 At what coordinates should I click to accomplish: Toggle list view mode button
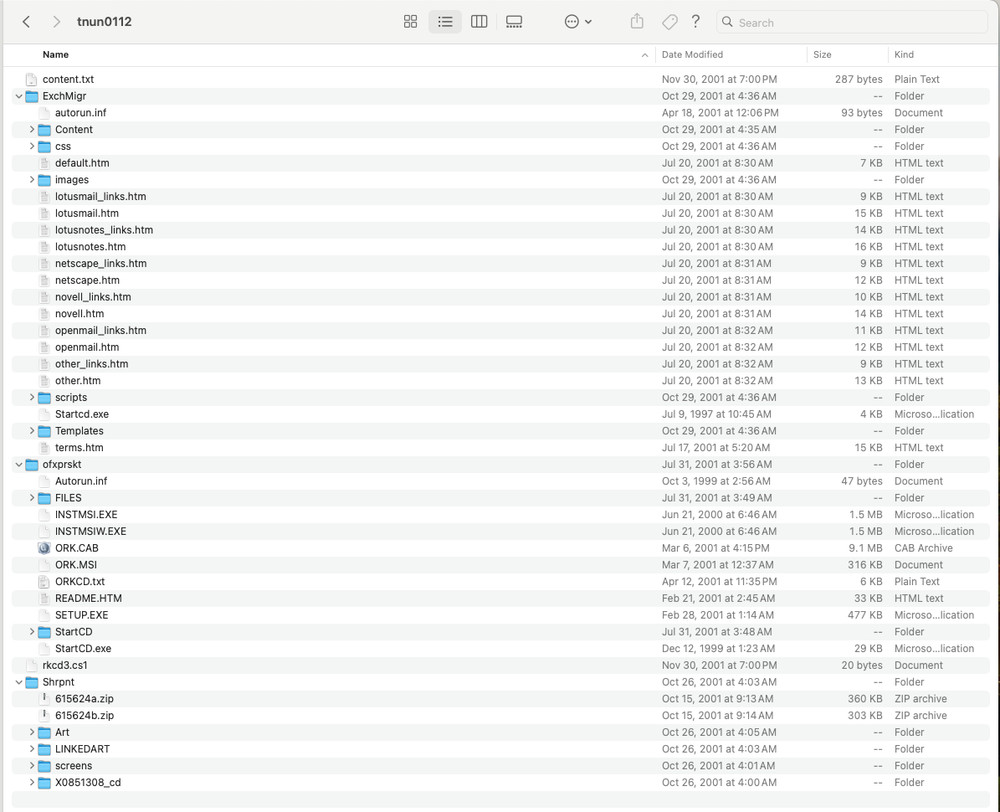(445, 22)
